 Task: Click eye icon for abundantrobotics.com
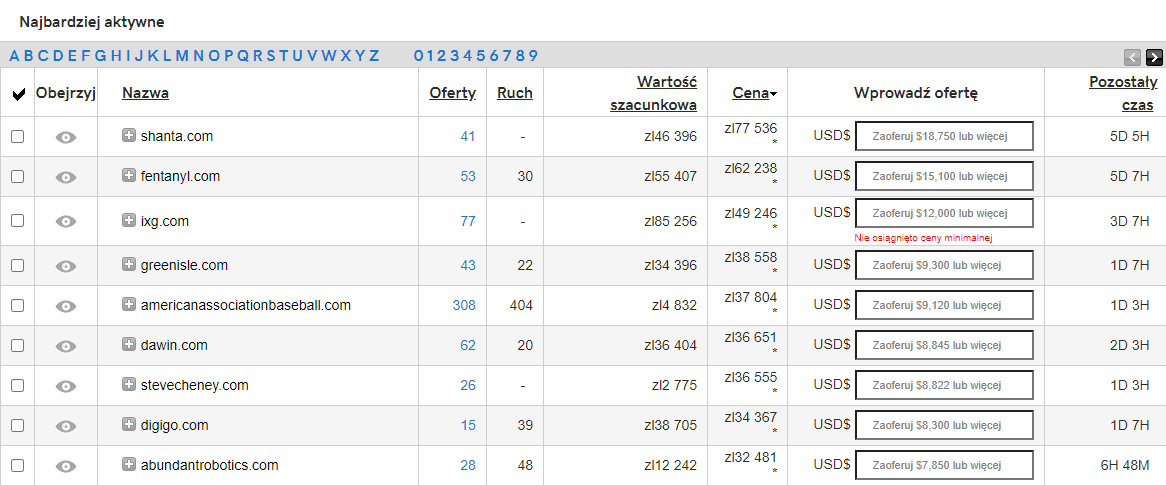tap(66, 466)
